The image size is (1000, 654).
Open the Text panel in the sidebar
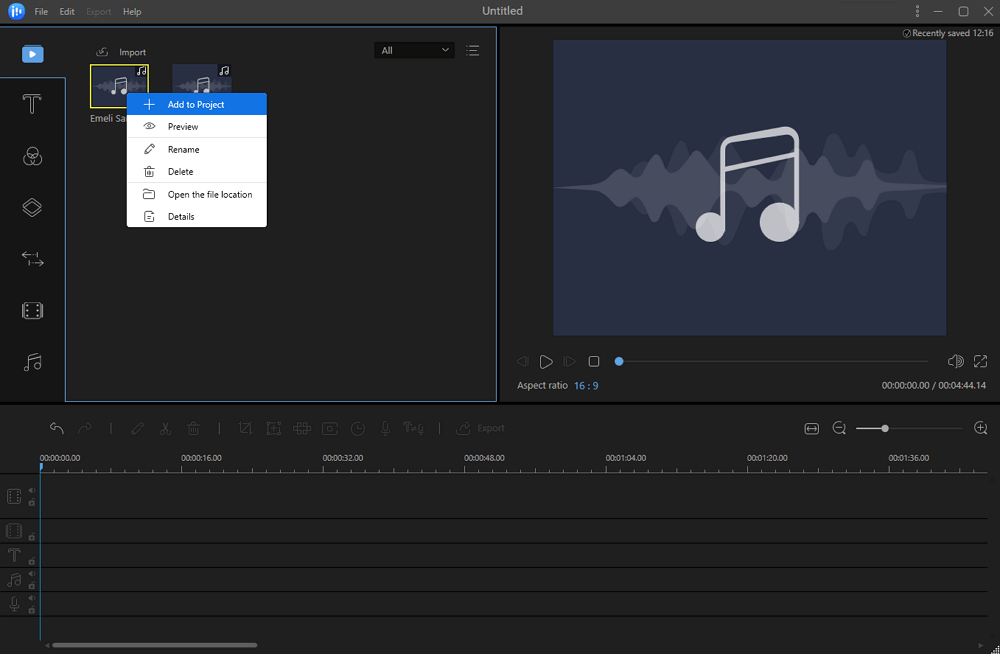pyautogui.click(x=32, y=104)
